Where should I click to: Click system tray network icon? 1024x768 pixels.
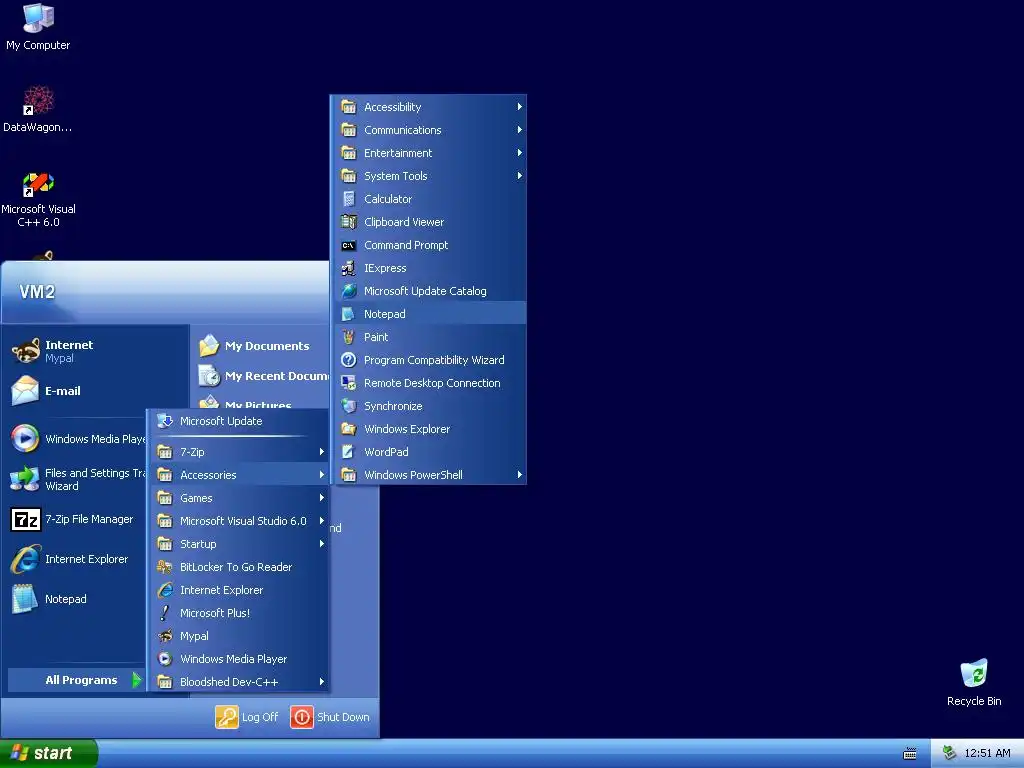(x=949, y=753)
